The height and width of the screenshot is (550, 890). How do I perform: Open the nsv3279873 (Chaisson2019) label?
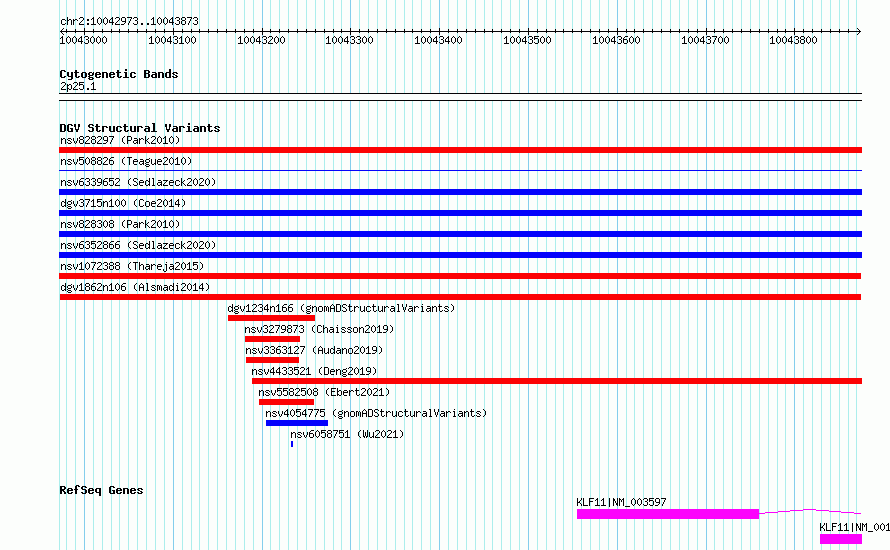tap(319, 329)
